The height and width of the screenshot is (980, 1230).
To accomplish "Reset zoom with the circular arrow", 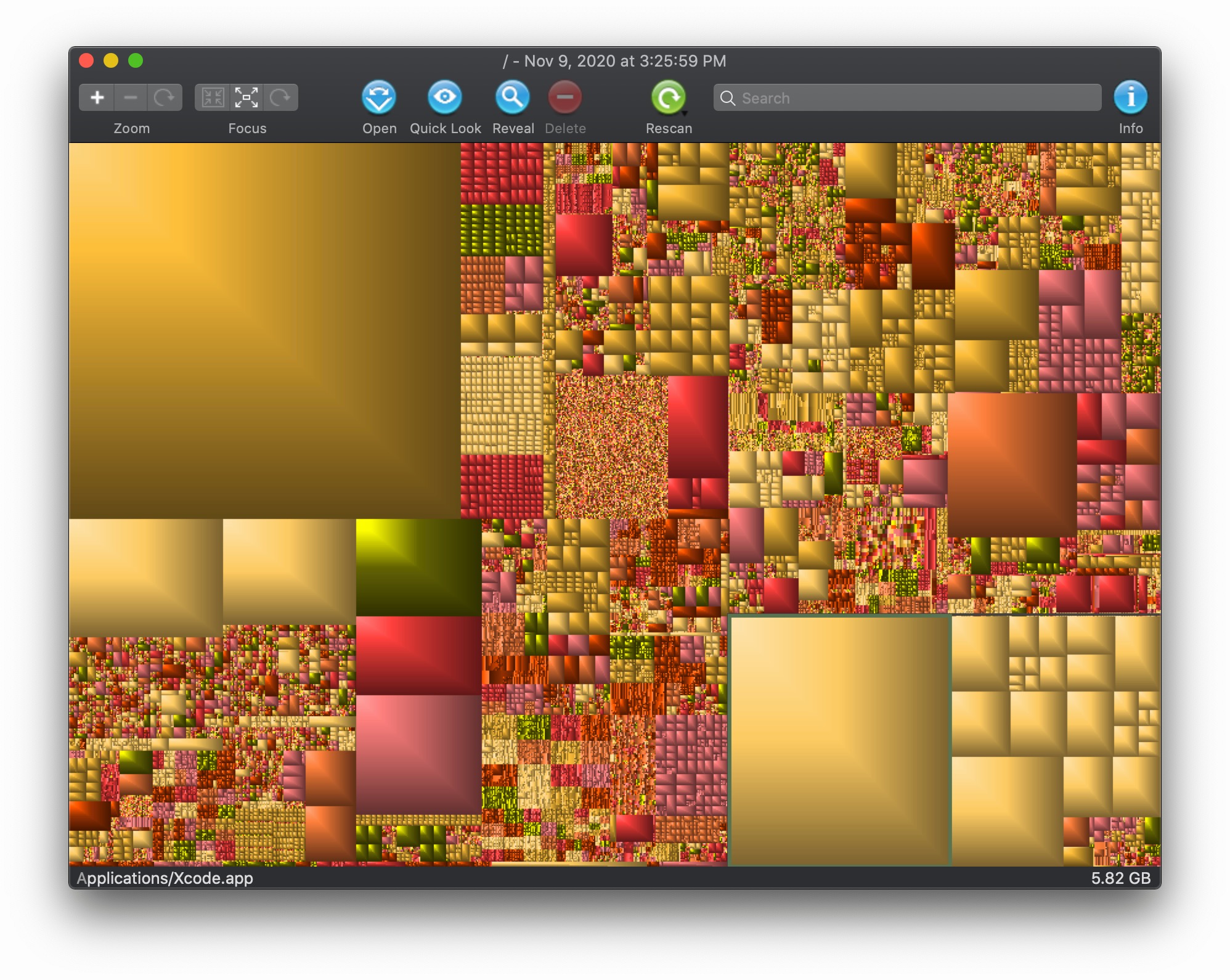I will pos(165,97).
